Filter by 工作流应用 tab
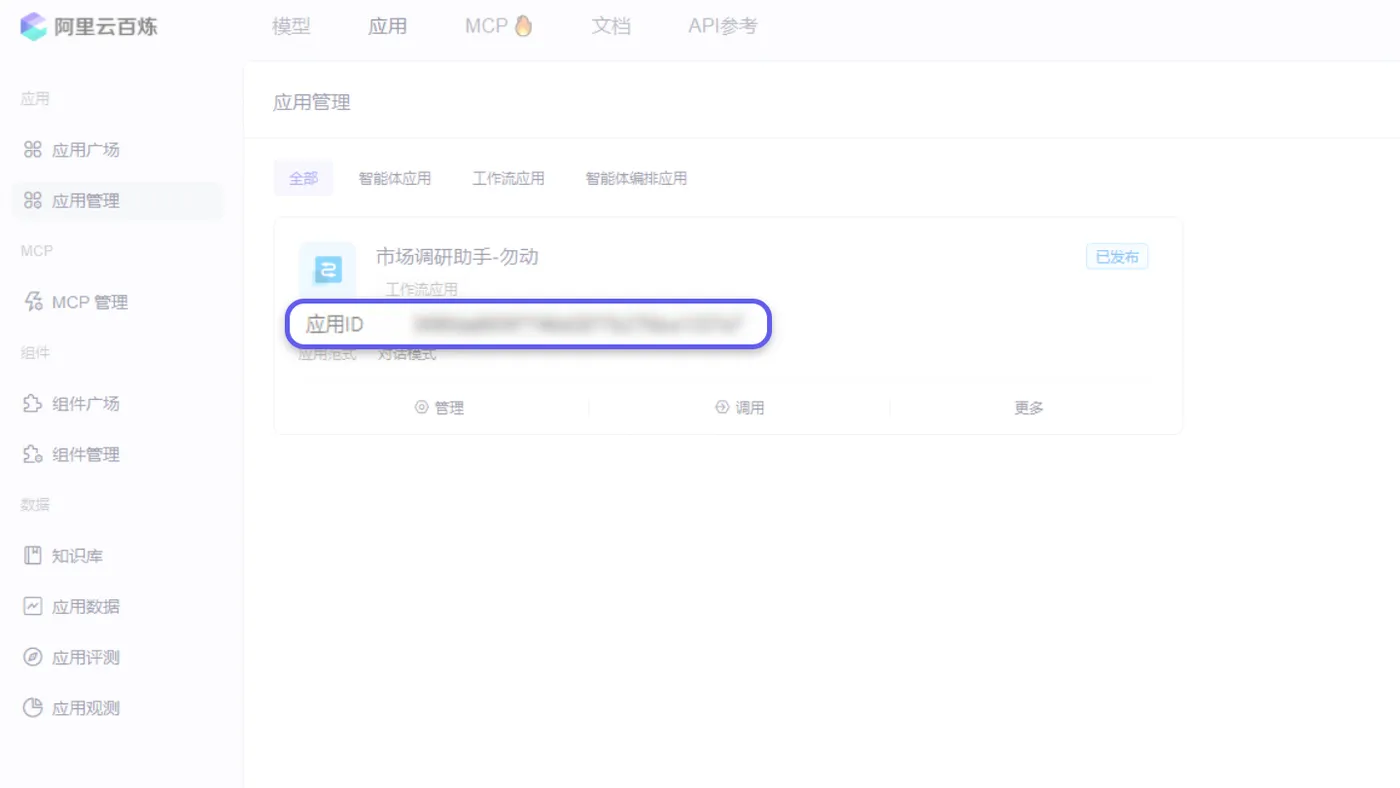1400x788 pixels. (508, 179)
